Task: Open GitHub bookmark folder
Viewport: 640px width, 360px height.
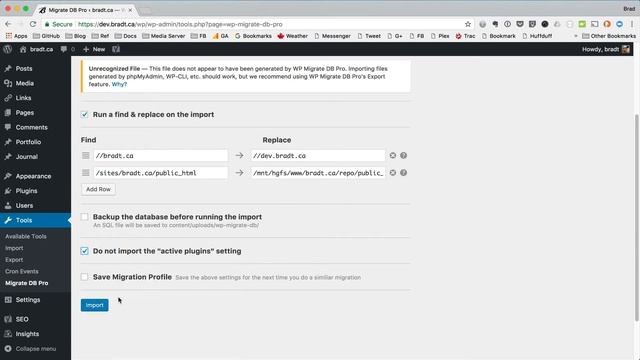Action: (x=46, y=36)
